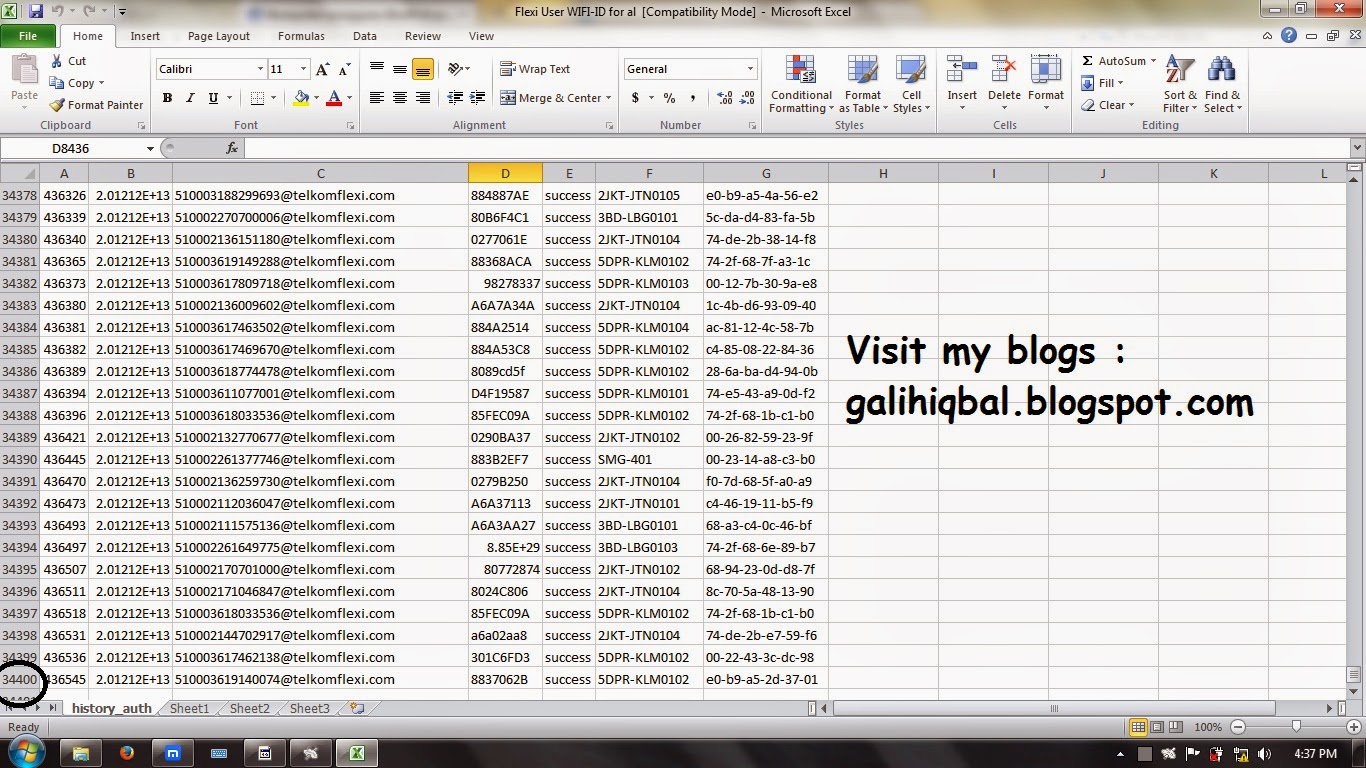Open the Sheet2 worksheet tab

click(250, 708)
